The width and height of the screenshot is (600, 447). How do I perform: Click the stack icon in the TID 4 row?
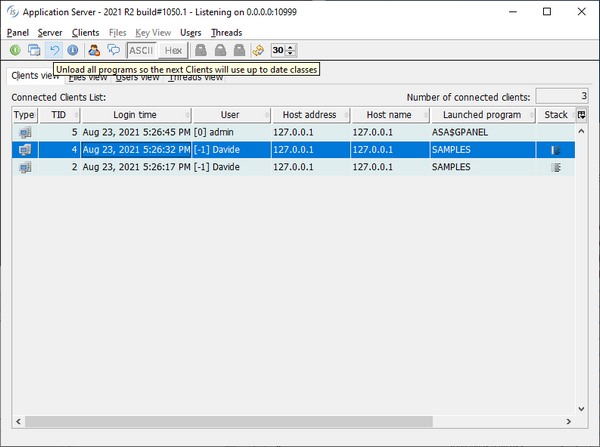556,150
